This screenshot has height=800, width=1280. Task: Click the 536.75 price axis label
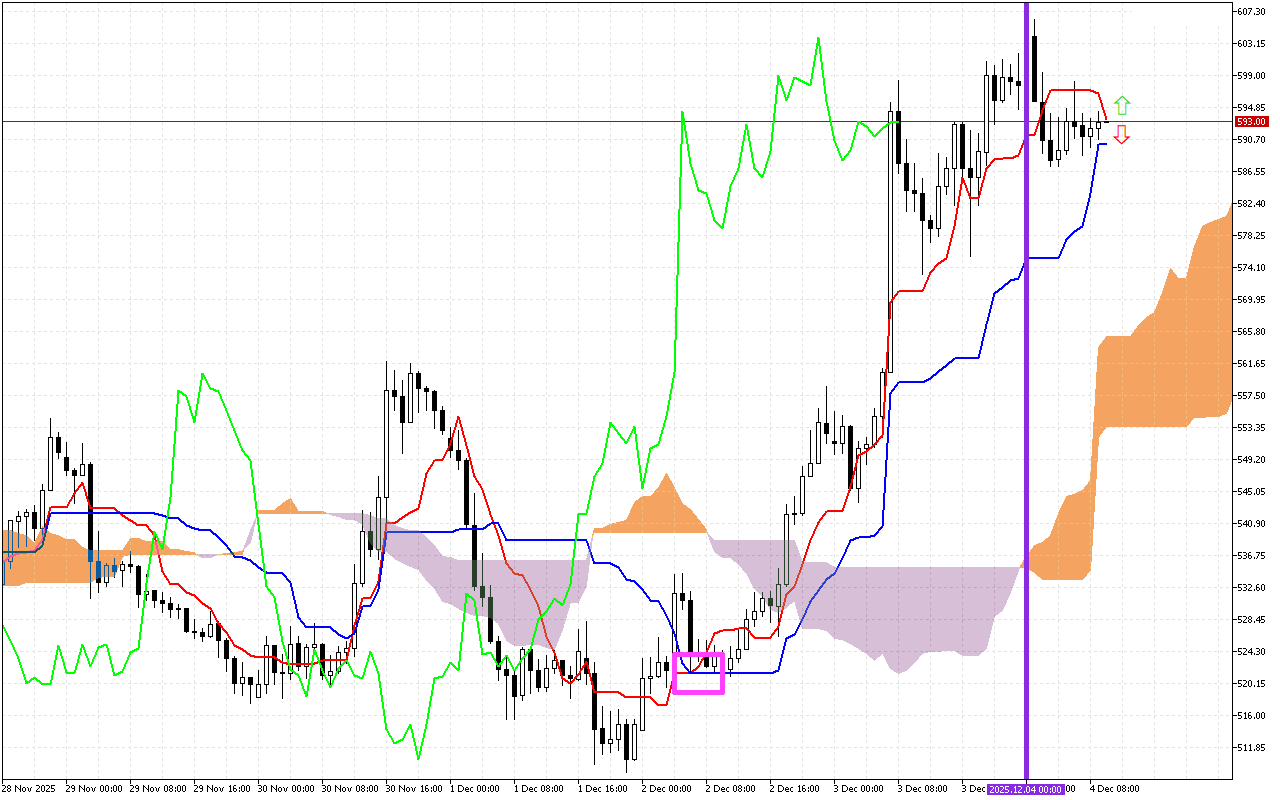point(1252,555)
